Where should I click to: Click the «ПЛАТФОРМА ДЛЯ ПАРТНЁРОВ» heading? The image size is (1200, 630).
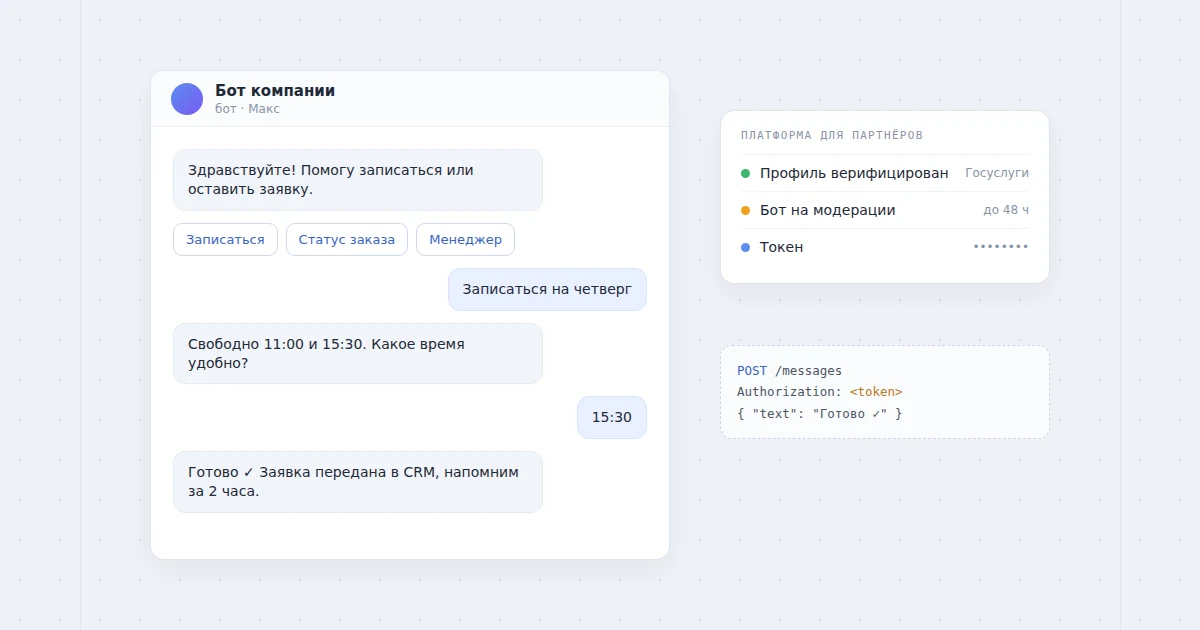(832, 135)
